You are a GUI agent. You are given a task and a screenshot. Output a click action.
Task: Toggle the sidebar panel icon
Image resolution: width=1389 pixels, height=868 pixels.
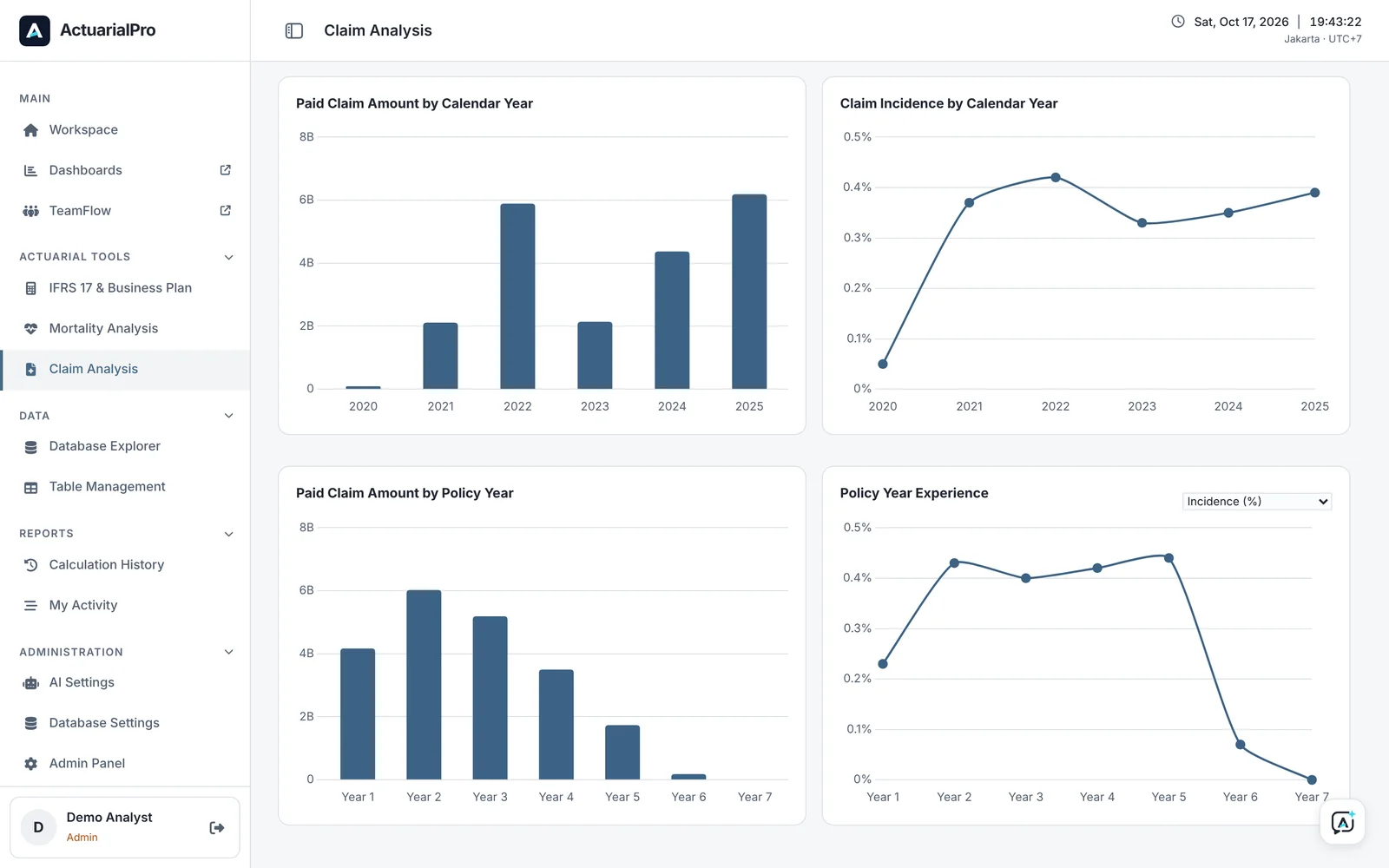click(294, 31)
